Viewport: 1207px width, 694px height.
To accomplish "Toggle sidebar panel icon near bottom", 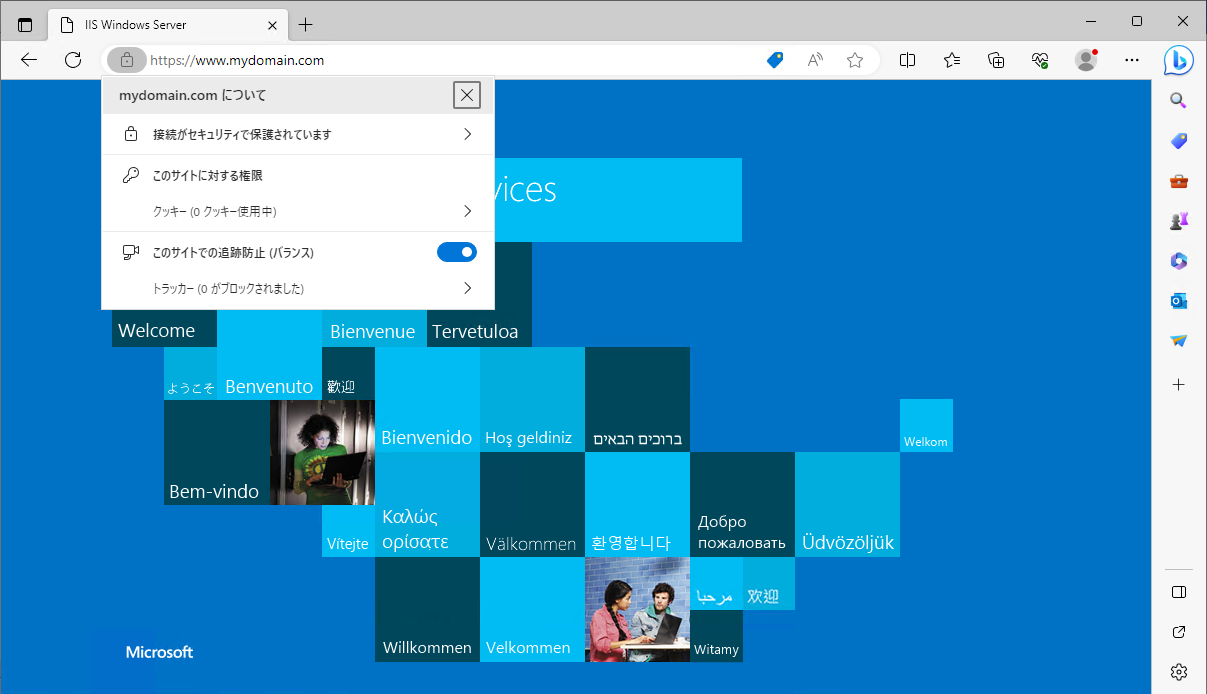I will pyautogui.click(x=1179, y=592).
